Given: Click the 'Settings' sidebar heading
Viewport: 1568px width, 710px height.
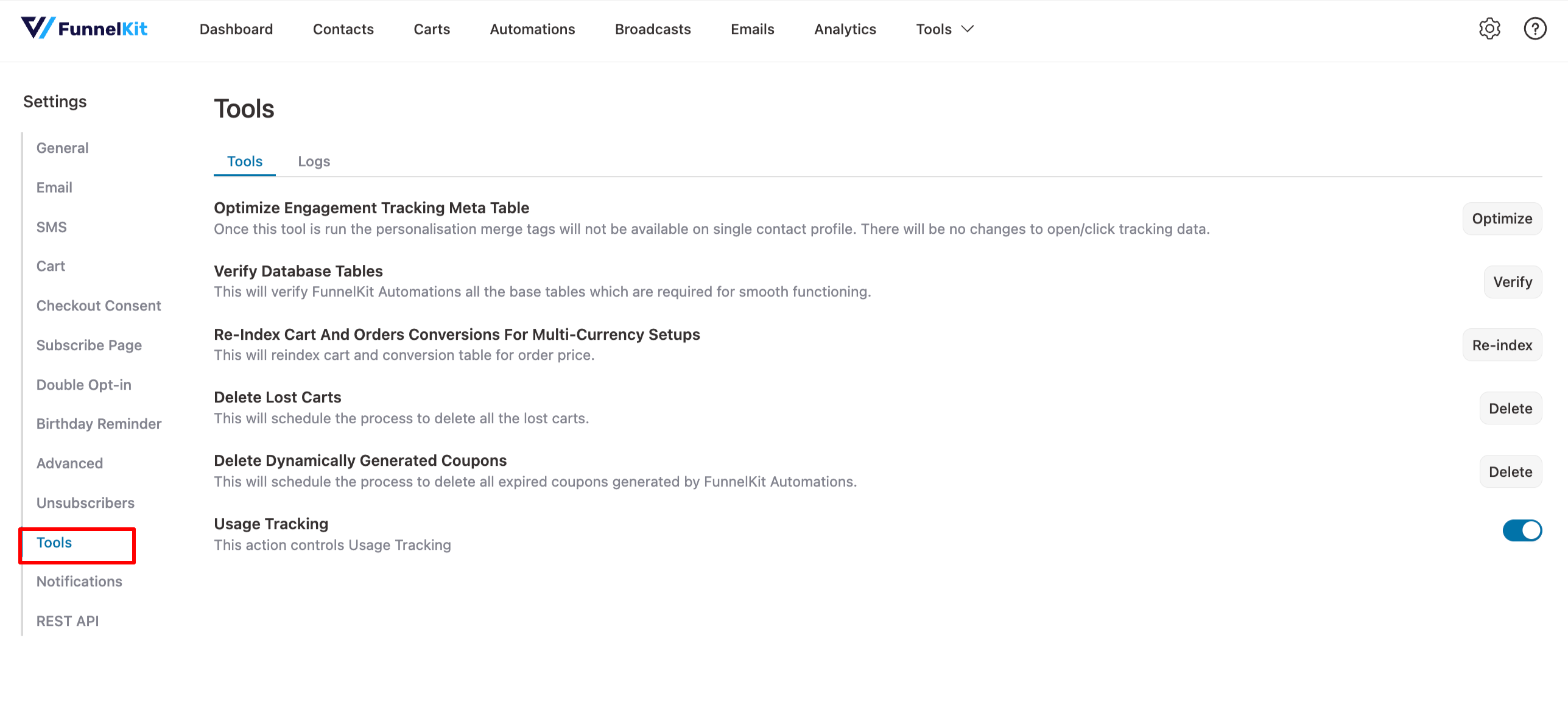Looking at the screenshot, I should tap(55, 102).
